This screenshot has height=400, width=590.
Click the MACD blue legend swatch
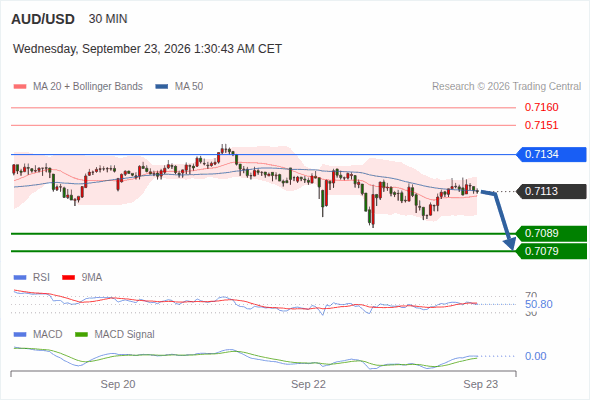click(x=20, y=335)
